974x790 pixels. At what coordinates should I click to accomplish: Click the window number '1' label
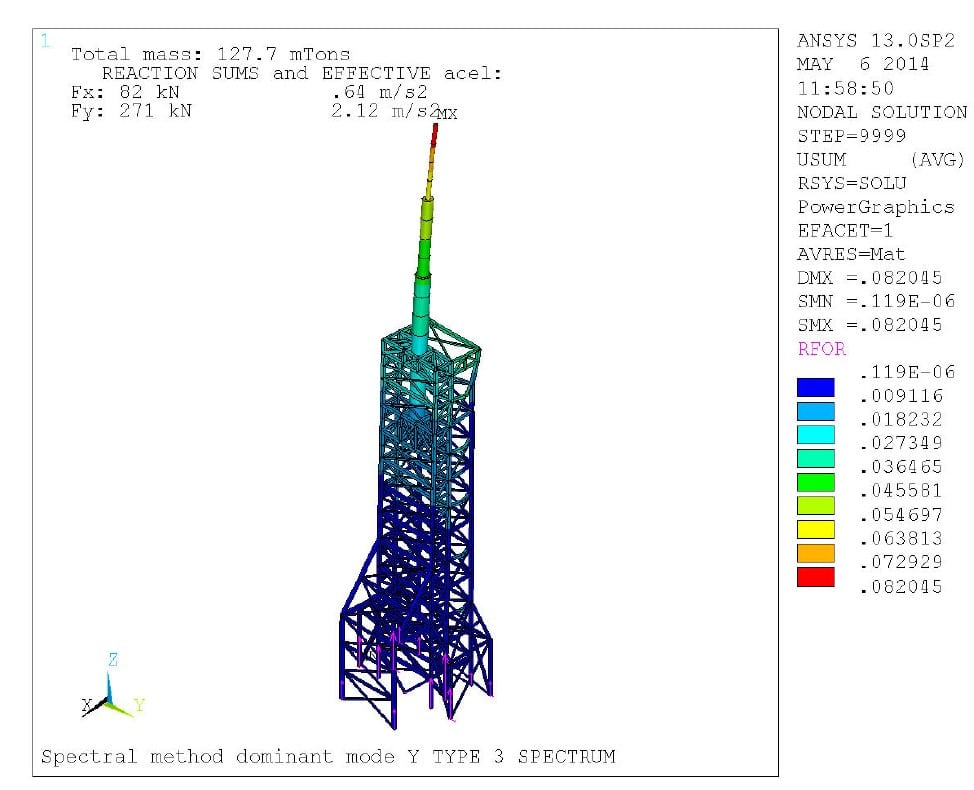point(45,42)
